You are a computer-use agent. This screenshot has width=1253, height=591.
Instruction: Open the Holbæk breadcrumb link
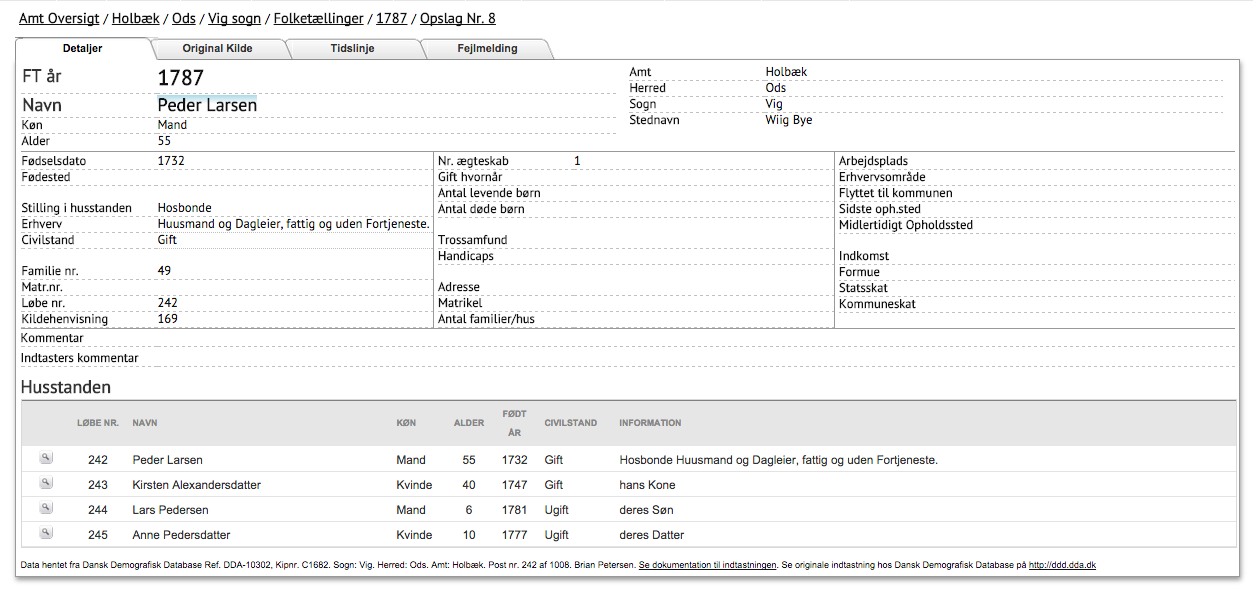coord(136,18)
